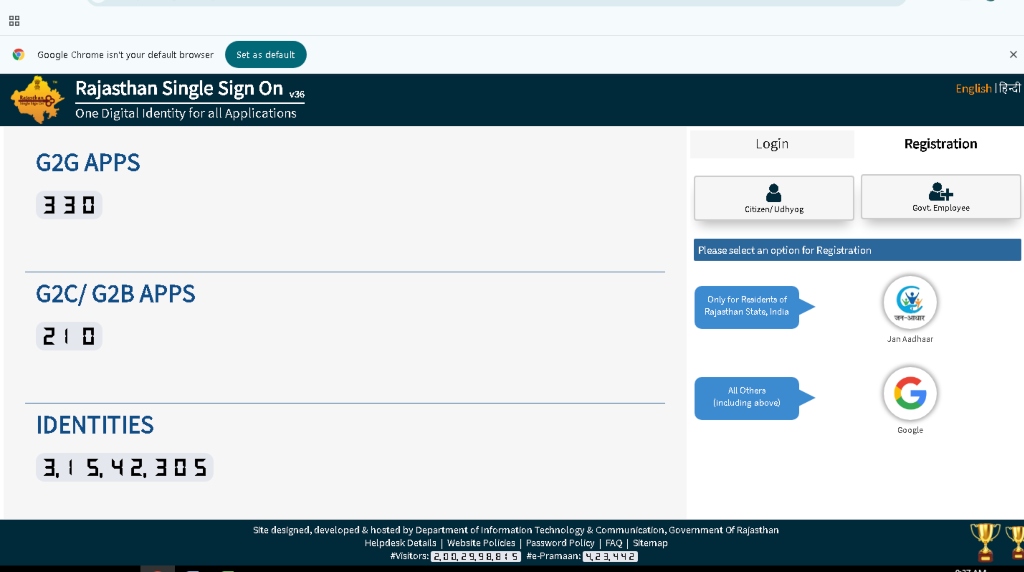The height and width of the screenshot is (572, 1024).
Task: Click 'Only for Residents of Rajasthan' callout
Action: [x=747, y=306]
